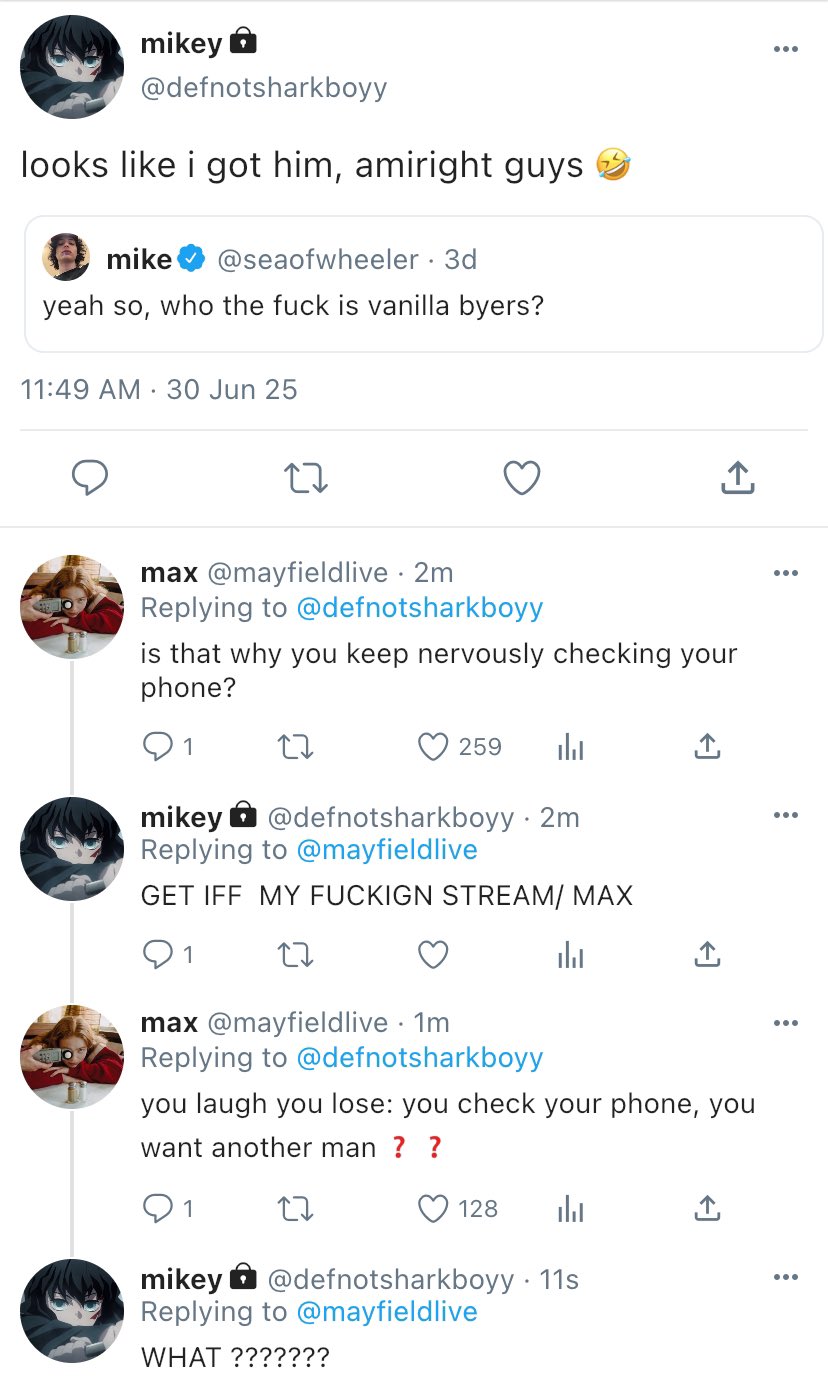
Task: Like max's reply with 259 likes
Action: [x=433, y=747]
